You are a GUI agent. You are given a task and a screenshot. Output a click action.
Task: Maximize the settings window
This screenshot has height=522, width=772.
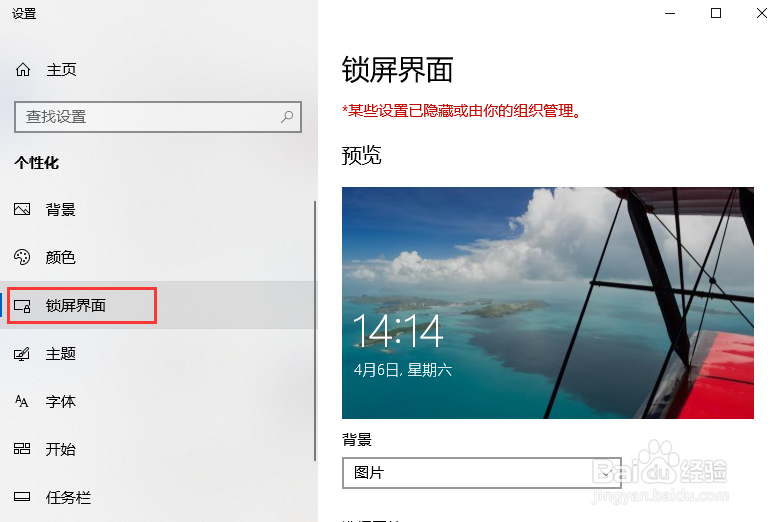pyautogui.click(x=716, y=13)
